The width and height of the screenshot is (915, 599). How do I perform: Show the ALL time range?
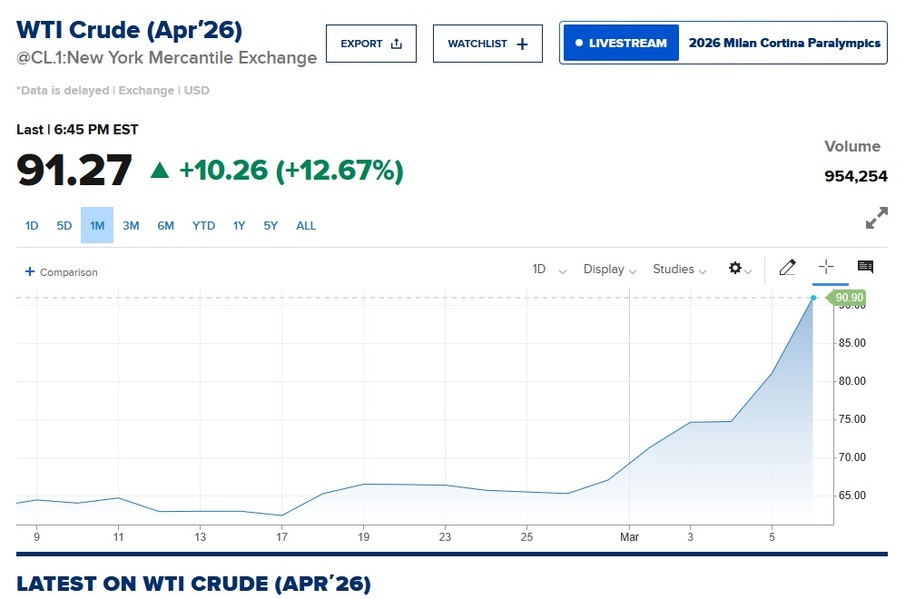click(306, 226)
